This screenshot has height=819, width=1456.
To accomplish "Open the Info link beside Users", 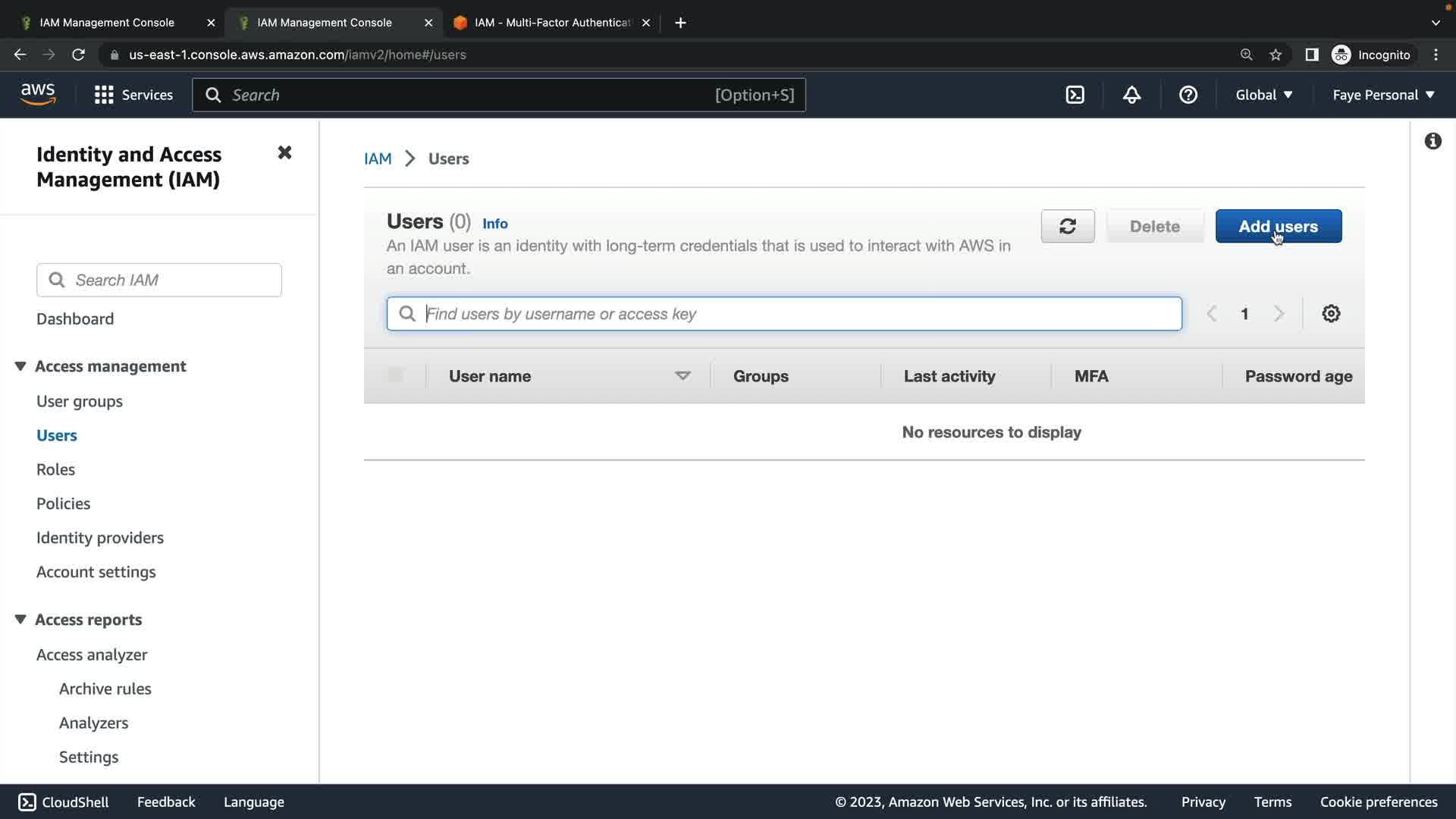I will coord(494,224).
